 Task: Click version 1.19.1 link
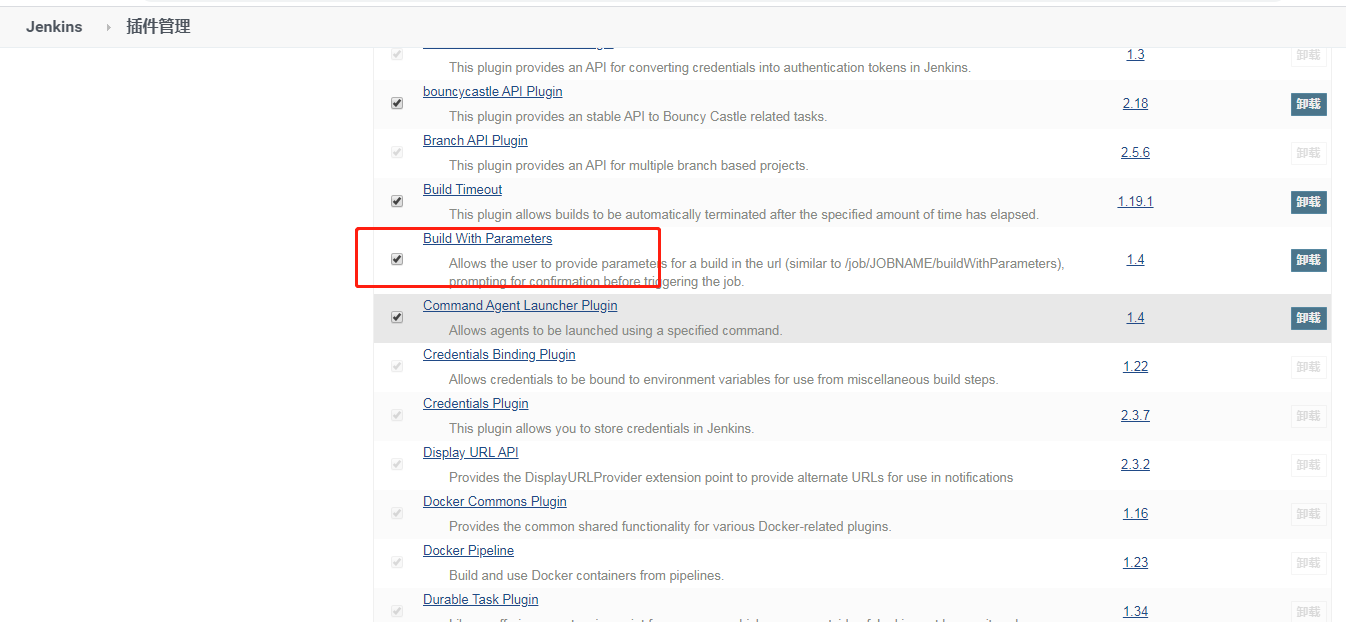[x=1135, y=201]
